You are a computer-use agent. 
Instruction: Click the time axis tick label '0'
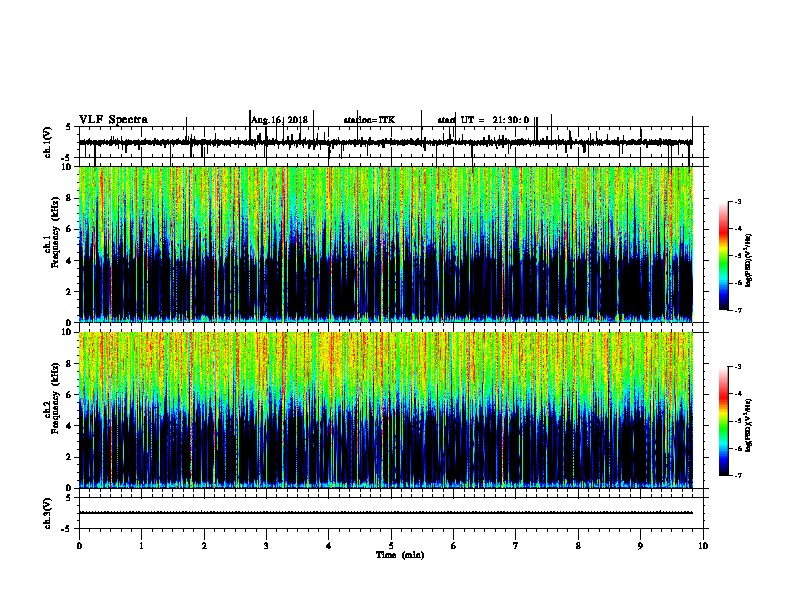point(79,546)
